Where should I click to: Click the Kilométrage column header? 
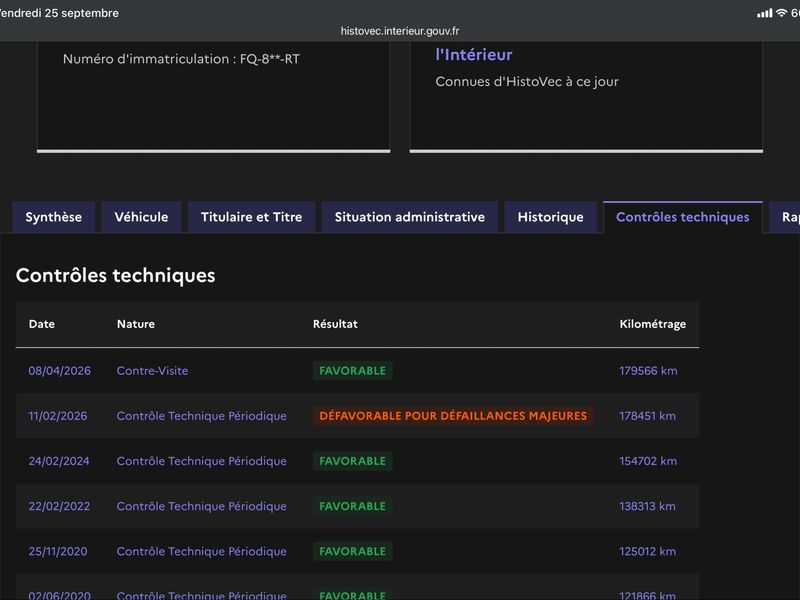tap(653, 324)
